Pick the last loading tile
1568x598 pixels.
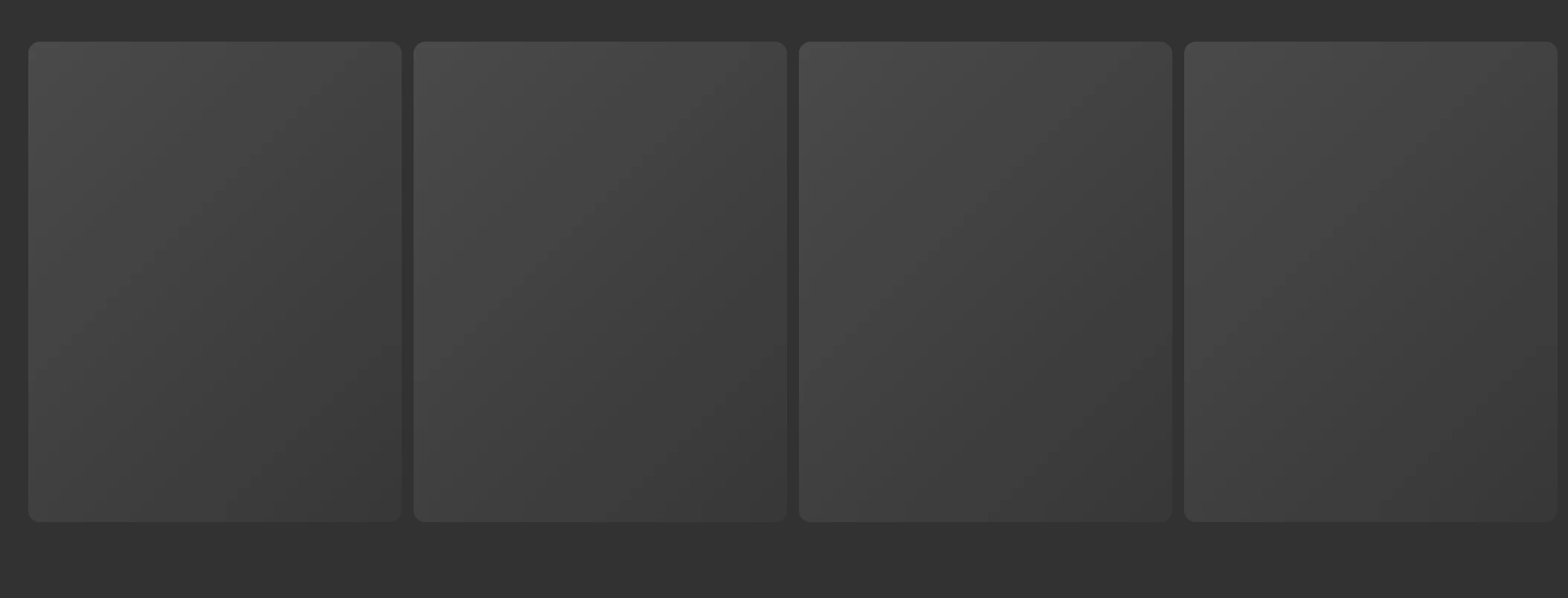(1371, 282)
